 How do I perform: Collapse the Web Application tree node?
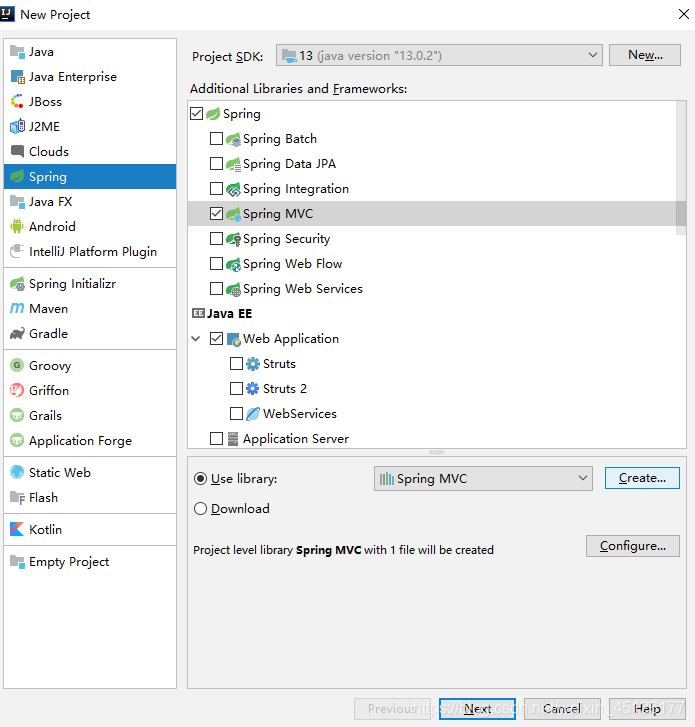(x=196, y=339)
